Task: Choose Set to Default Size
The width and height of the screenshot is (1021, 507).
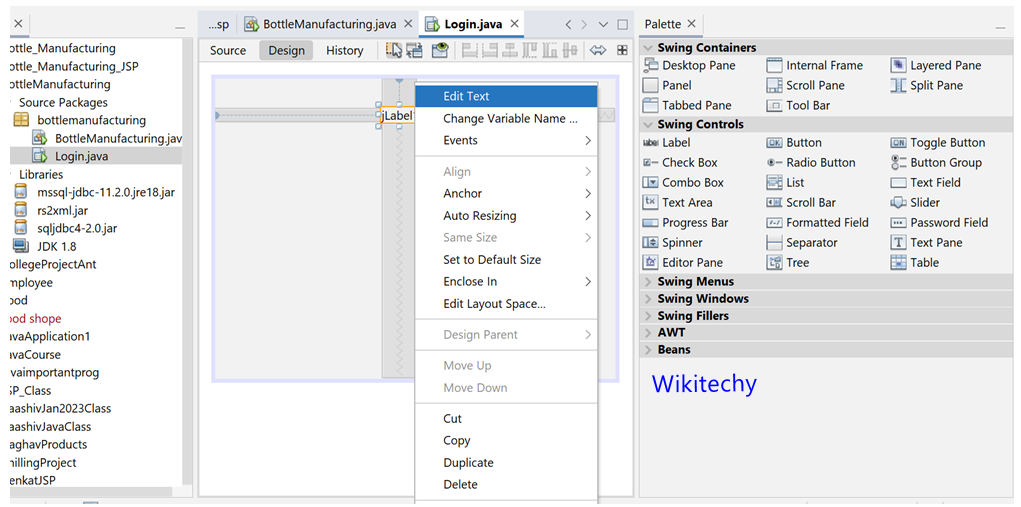Action: (x=507, y=260)
